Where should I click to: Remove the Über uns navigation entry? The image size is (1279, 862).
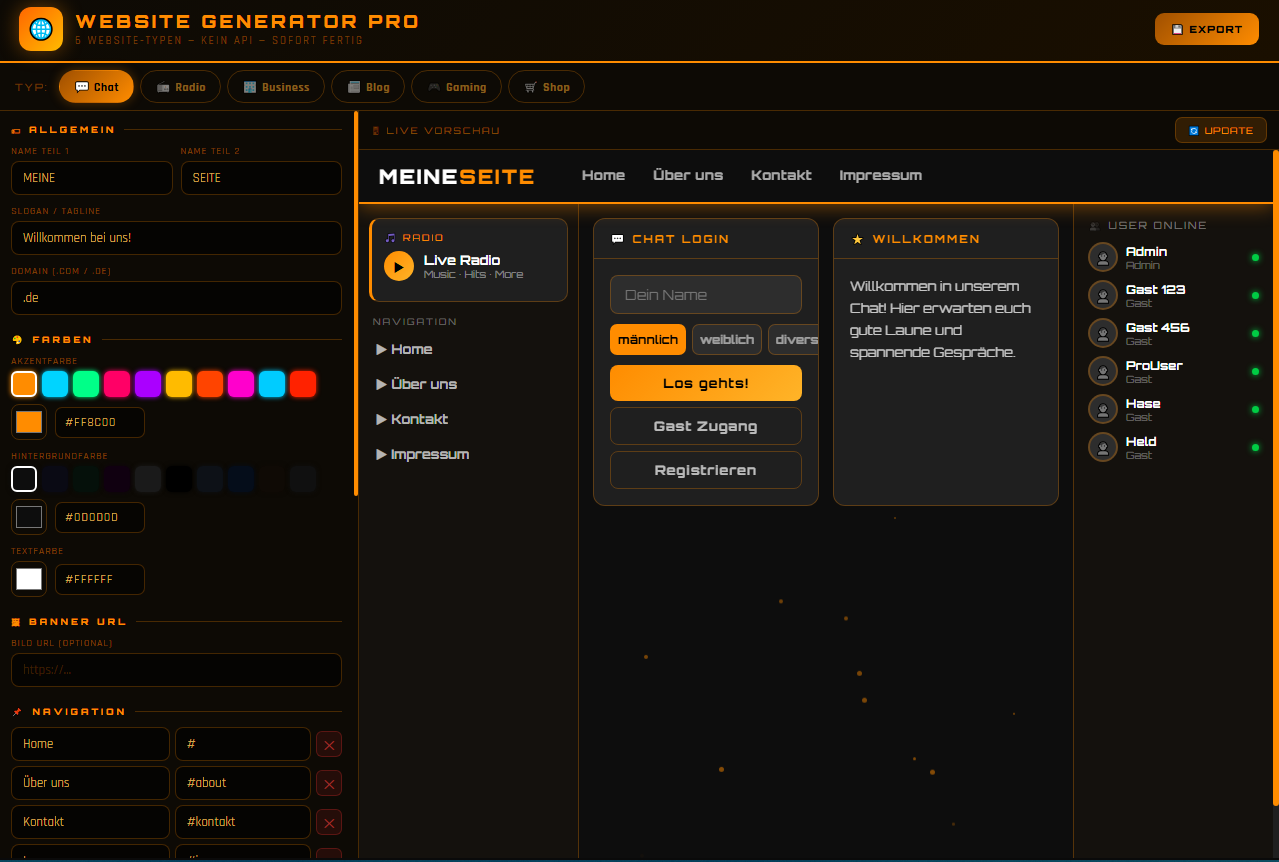329,783
